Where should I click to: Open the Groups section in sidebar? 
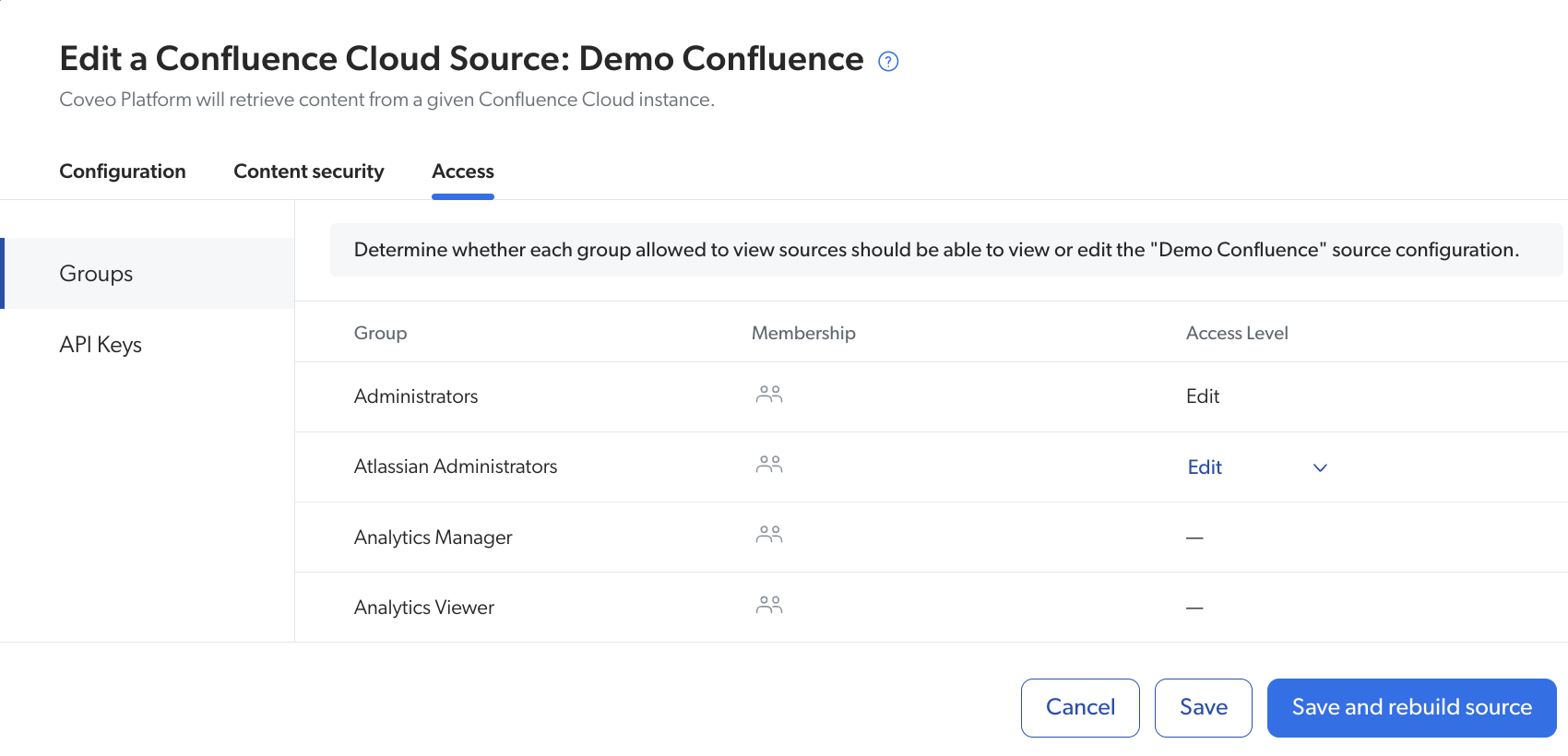(148, 273)
